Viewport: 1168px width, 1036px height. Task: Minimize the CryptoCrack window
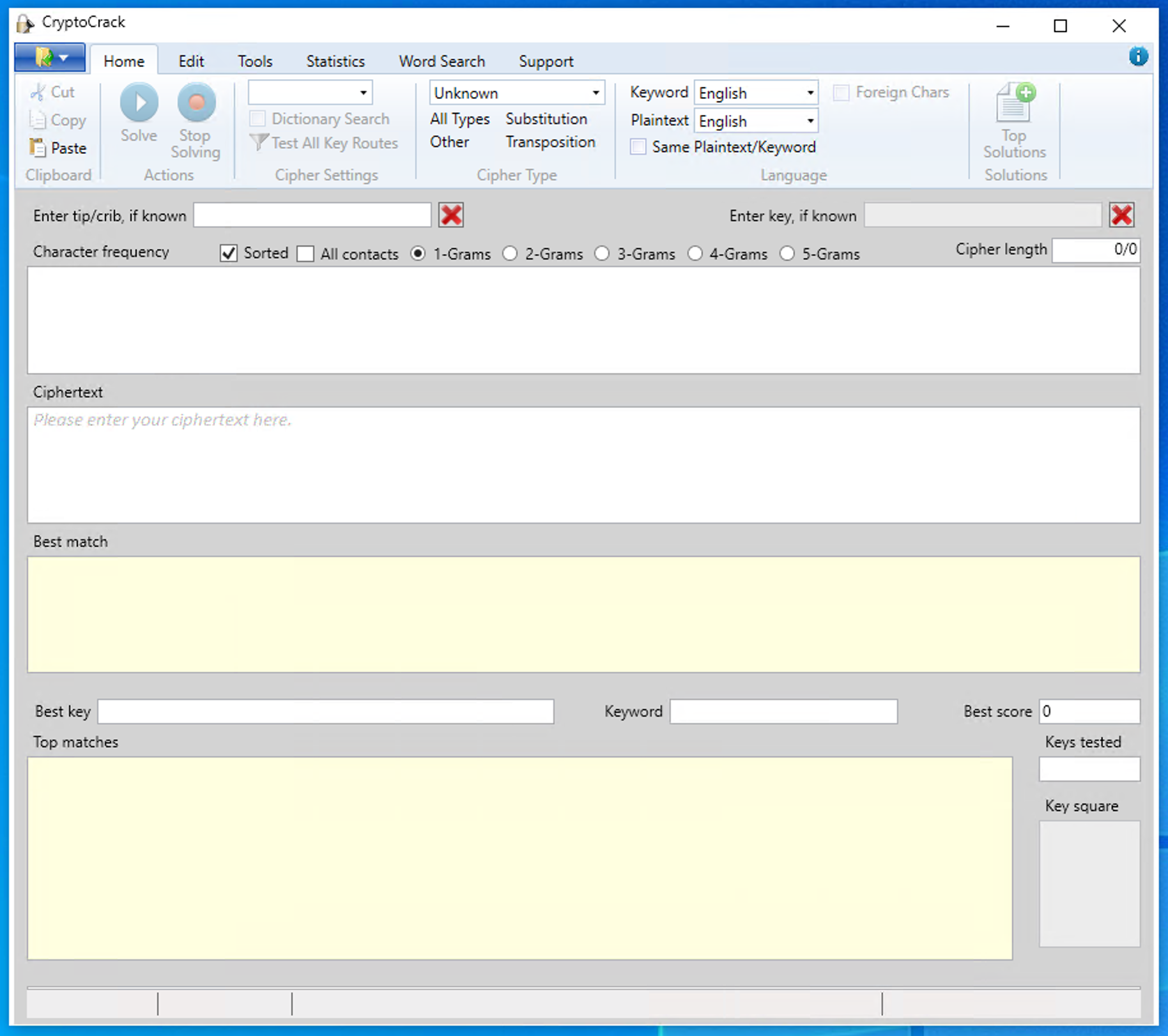(x=1003, y=26)
